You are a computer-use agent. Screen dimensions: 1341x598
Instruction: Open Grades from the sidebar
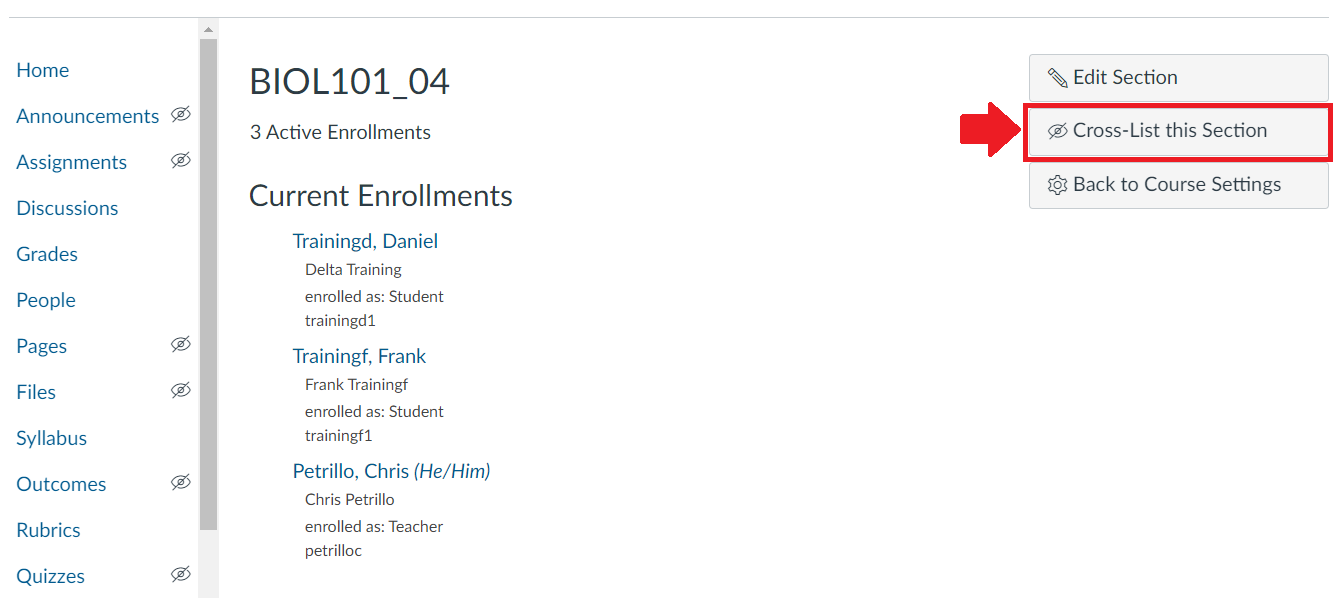[x=46, y=253]
